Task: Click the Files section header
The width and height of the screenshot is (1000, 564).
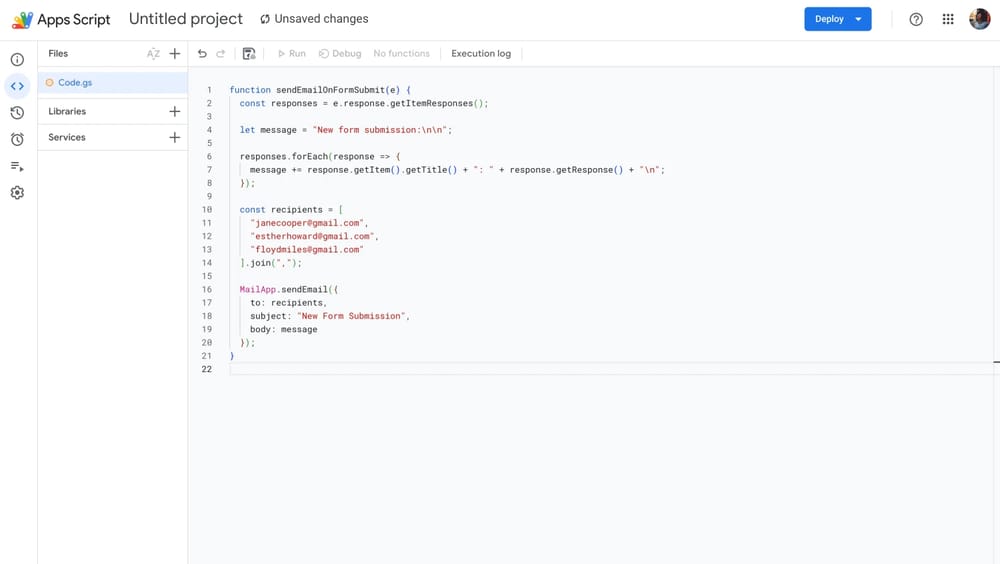Action: 58,54
